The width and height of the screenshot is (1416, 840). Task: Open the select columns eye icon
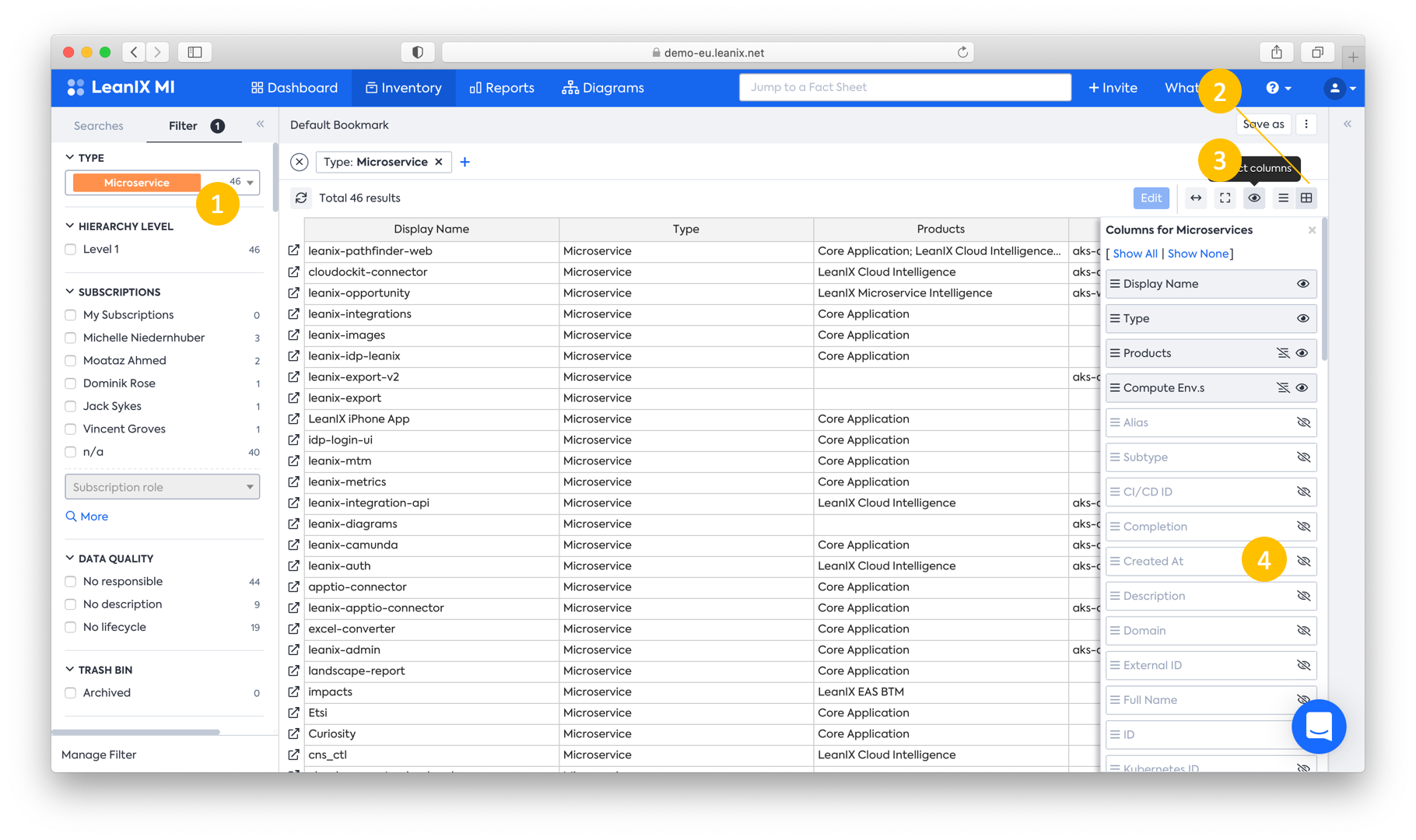1254,198
